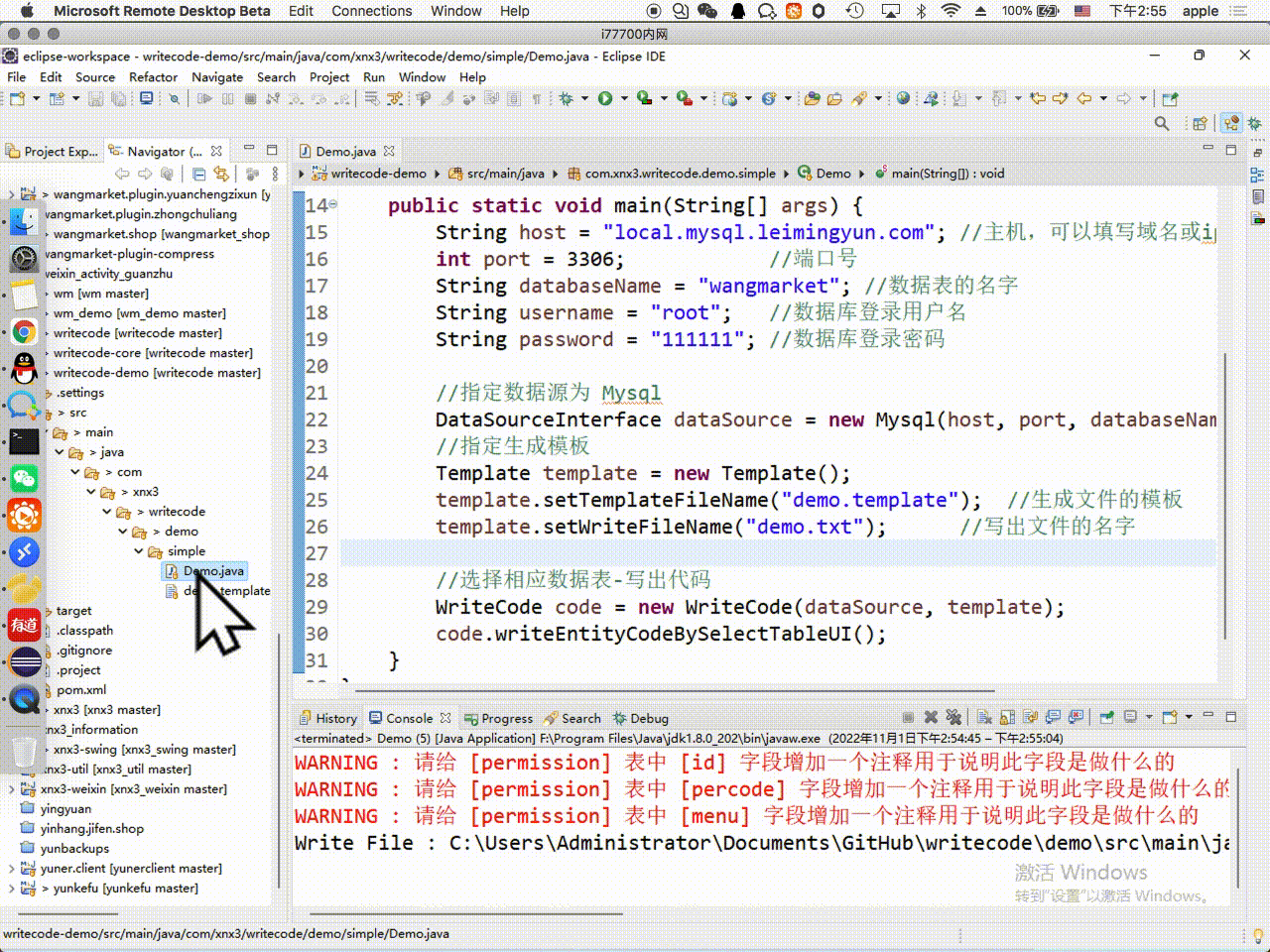Image resolution: width=1270 pixels, height=952 pixels.
Task: Toggle Scroll Lock in Console toolbar
Action: [x=1007, y=717]
